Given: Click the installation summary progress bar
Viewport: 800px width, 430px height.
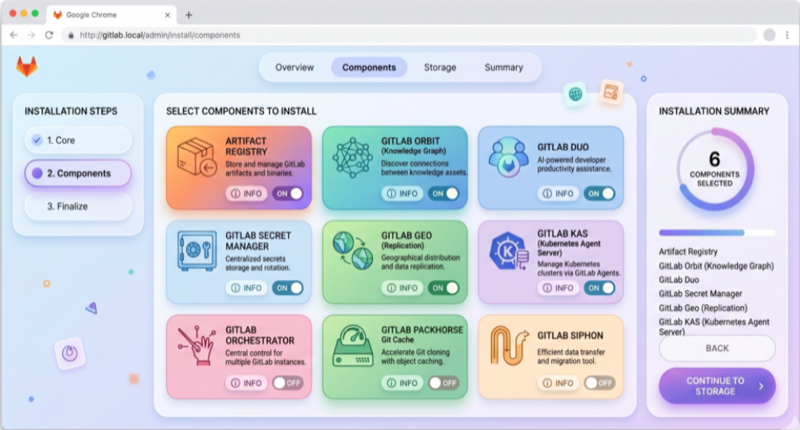Looking at the screenshot, I should (x=717, y=233).
